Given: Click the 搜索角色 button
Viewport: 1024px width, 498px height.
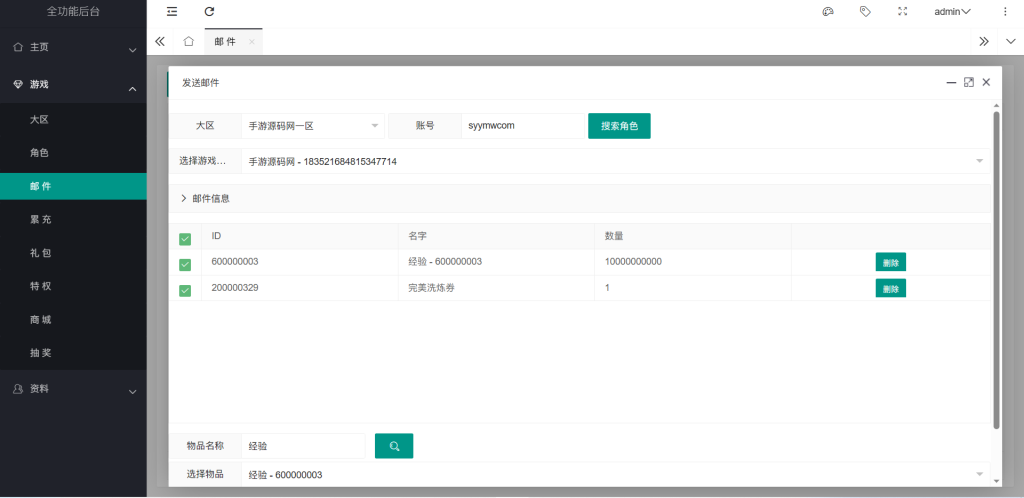Looking at the screenshot, I should point(619,126).
